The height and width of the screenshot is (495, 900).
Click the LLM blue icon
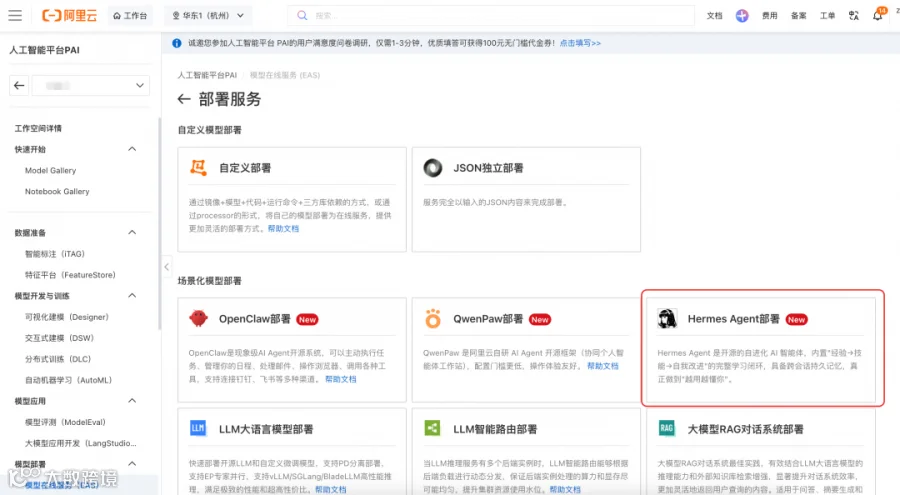[x=198, y=428]
